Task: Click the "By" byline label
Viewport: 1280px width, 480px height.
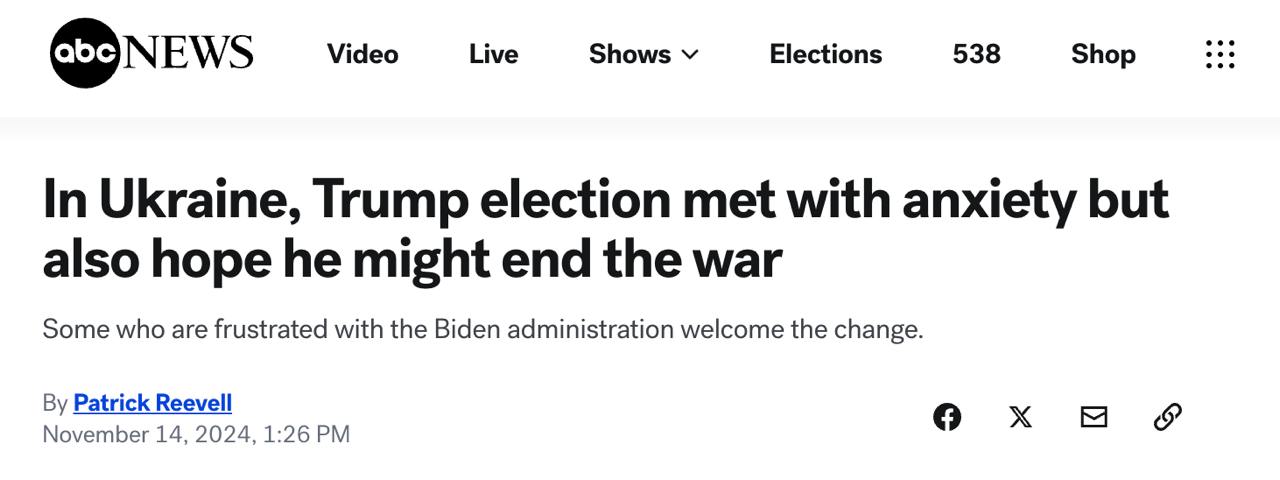Action: [55, 403]
